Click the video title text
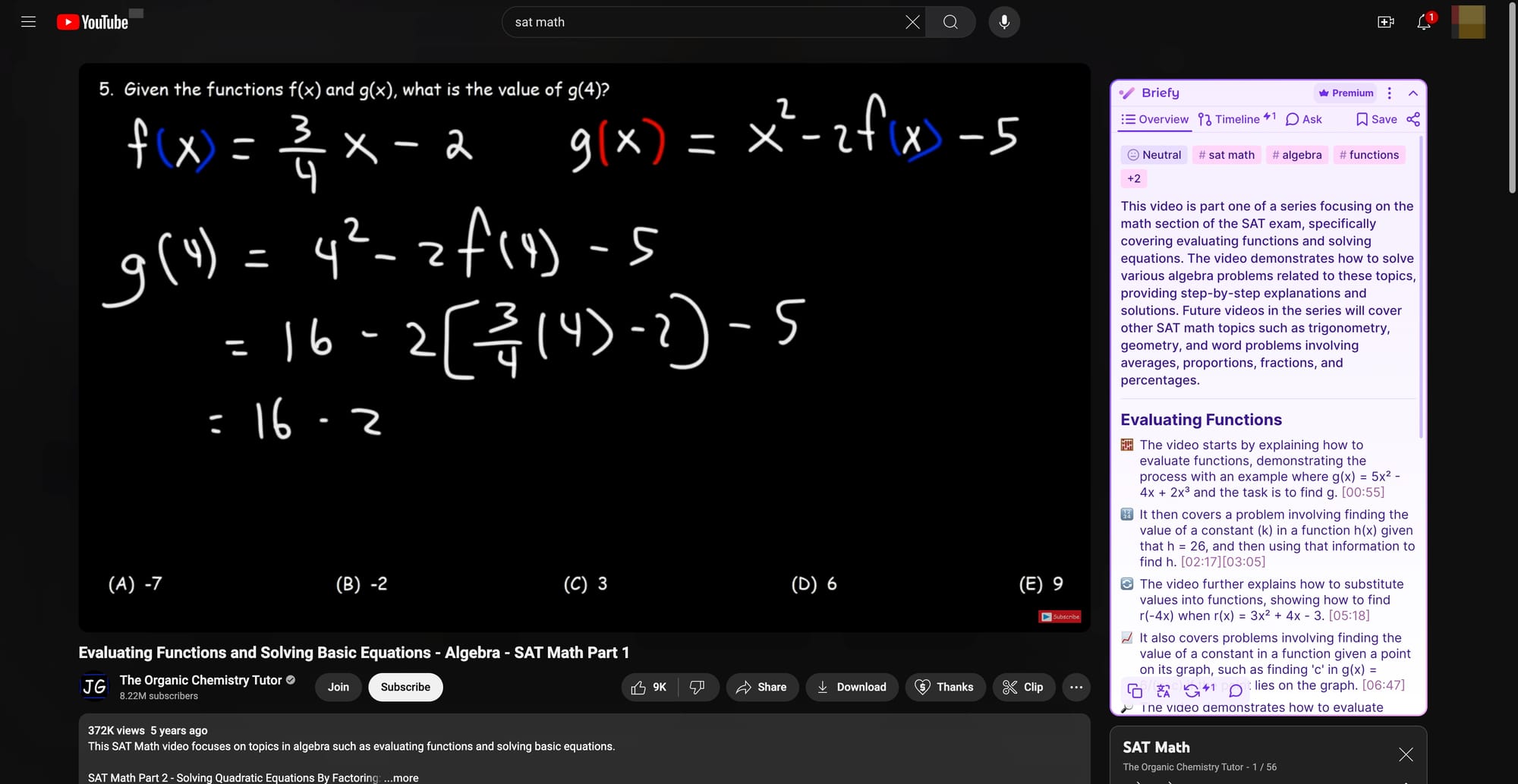 point(354,653)
